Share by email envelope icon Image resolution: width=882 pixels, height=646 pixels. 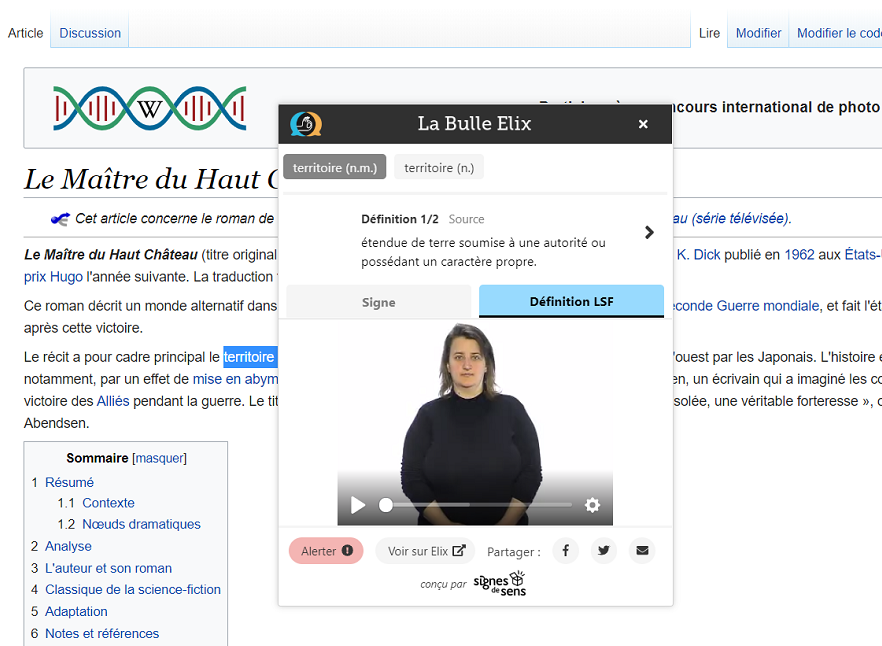point(642,550)
